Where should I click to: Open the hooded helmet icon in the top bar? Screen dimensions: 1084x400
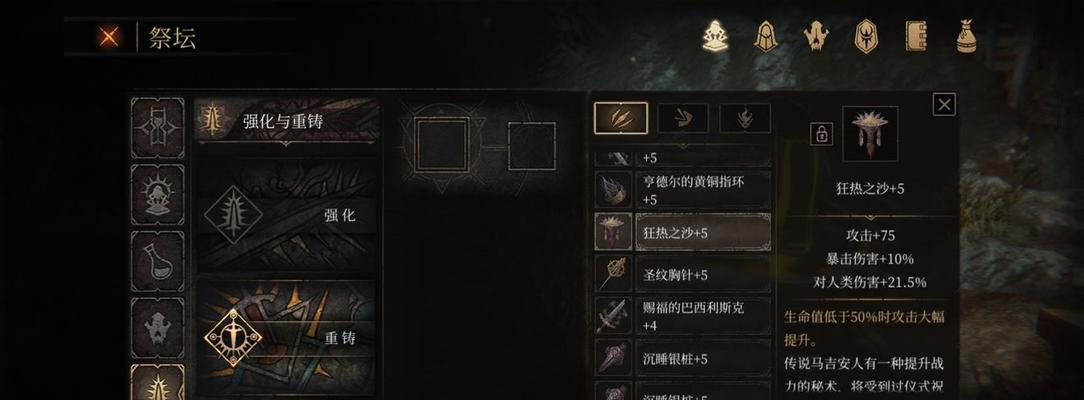[766, 36]
